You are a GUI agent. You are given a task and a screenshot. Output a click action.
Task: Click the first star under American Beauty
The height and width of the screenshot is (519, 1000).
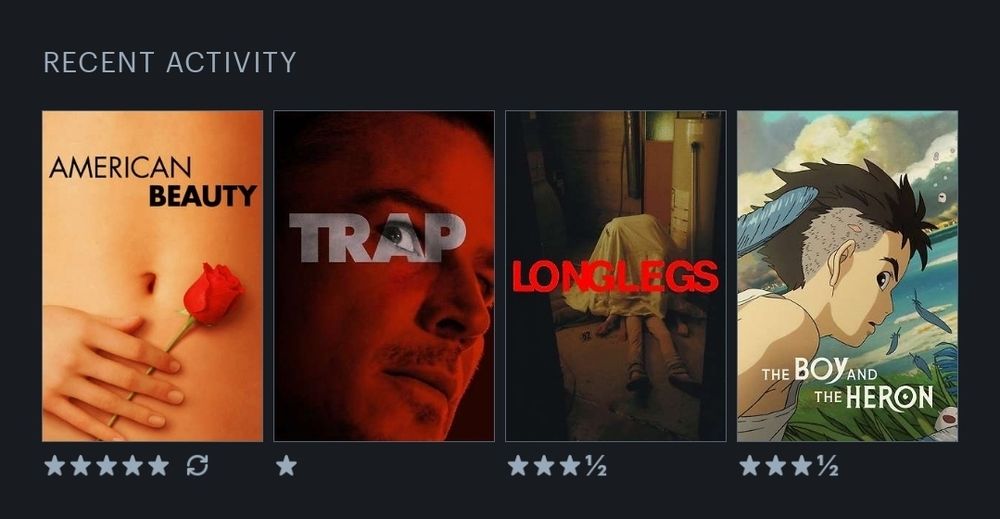pos(55,465)
